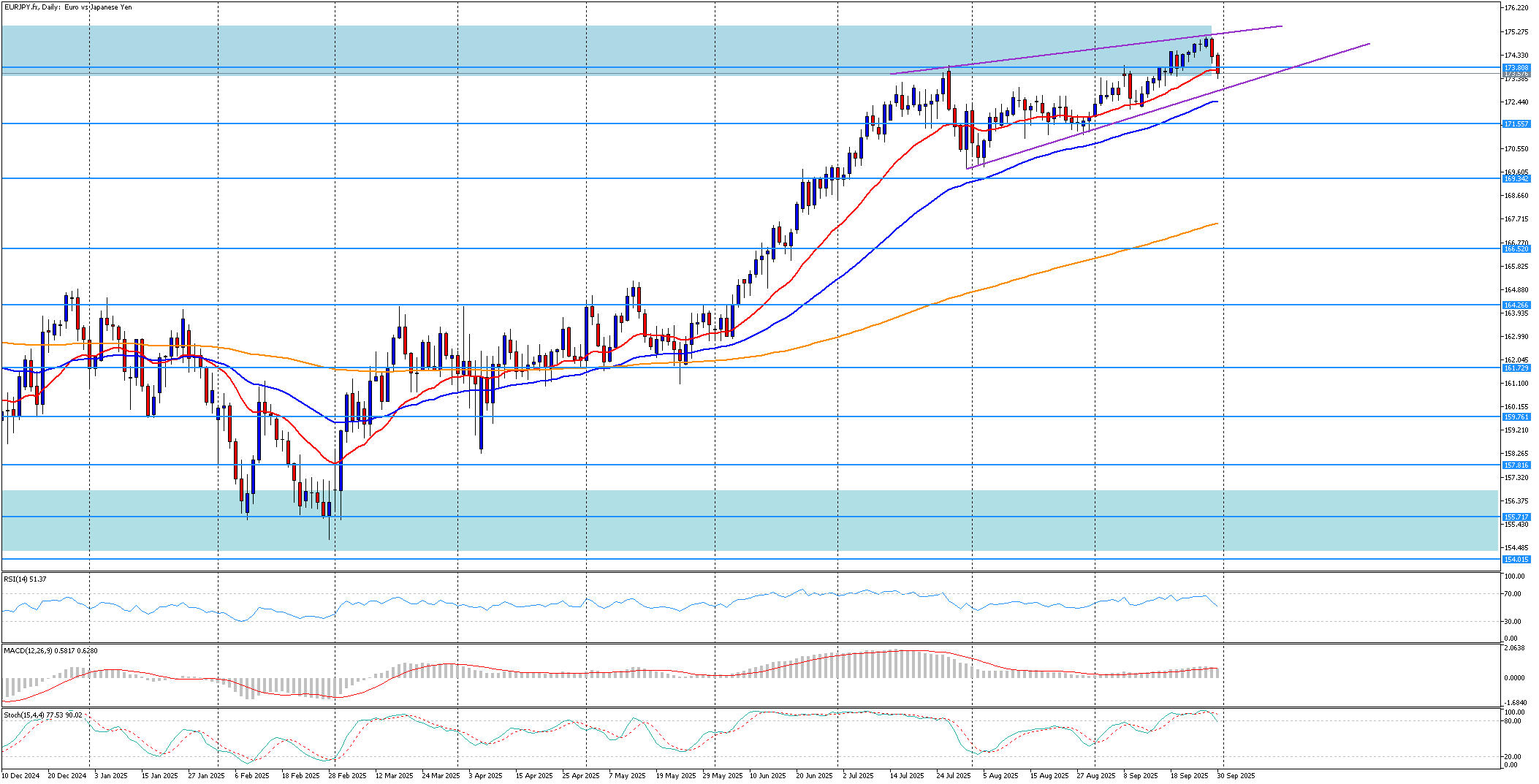Image resolution: width=1539 pixels, height=784 pixels.
Task: Select the 171.557 horizontal line price tag
Action: (1516, 124)
